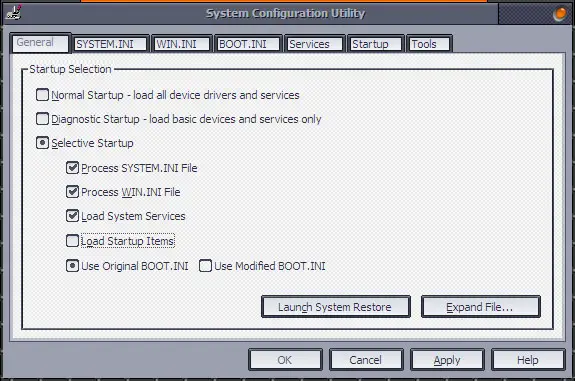Open the WIN.INI tab
Screen dimensions: 575x381
pos(182,44)
